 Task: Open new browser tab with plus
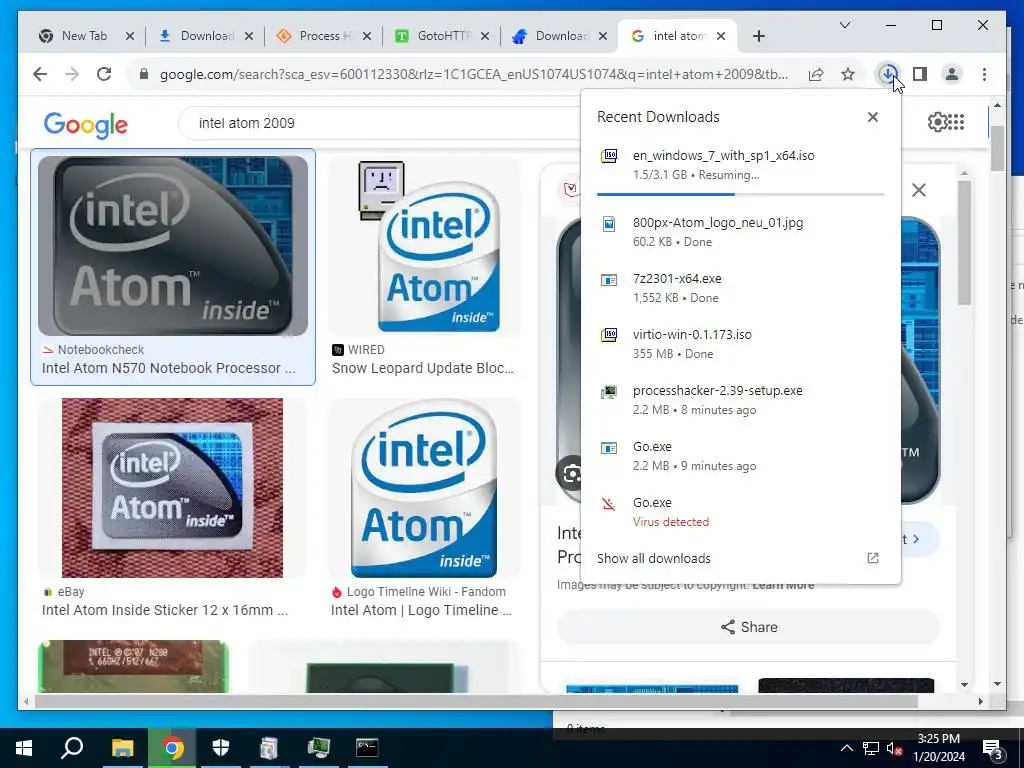tap(758, 36)
